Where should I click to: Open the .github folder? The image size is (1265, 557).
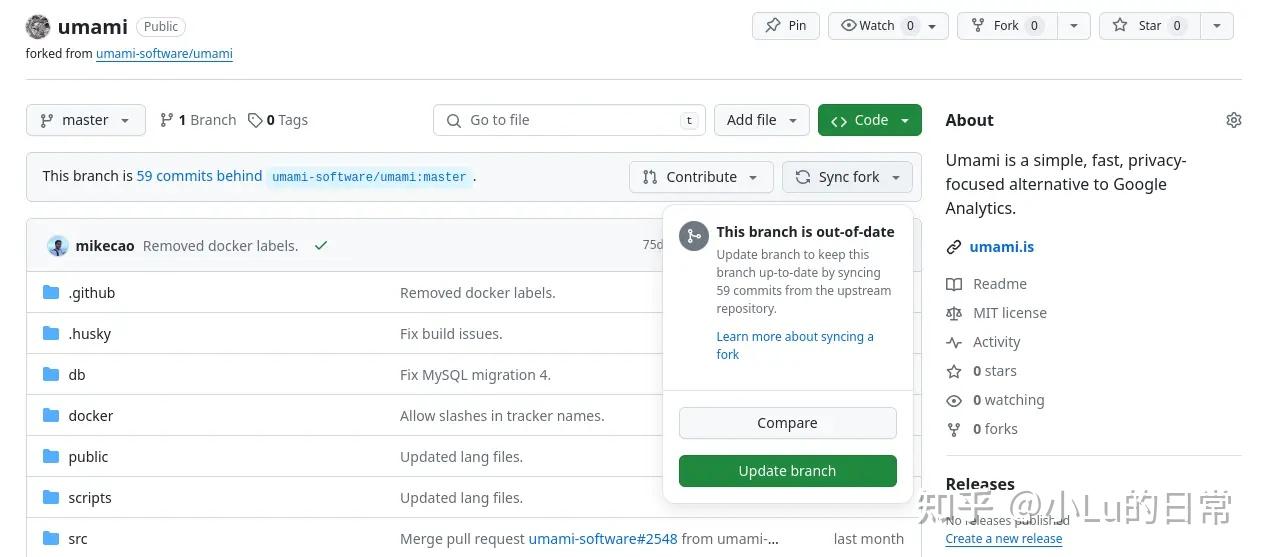(92, 293)
